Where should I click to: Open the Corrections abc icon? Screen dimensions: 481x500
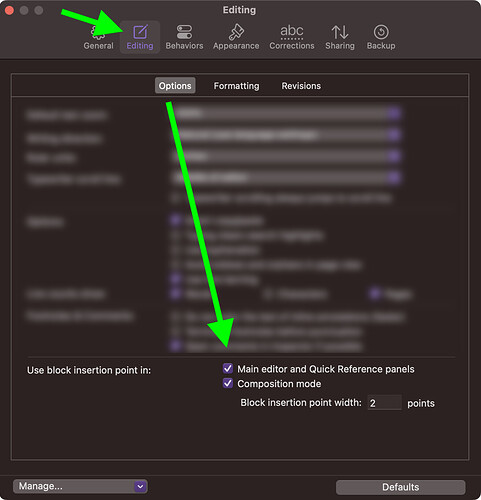tap(292, 32)
